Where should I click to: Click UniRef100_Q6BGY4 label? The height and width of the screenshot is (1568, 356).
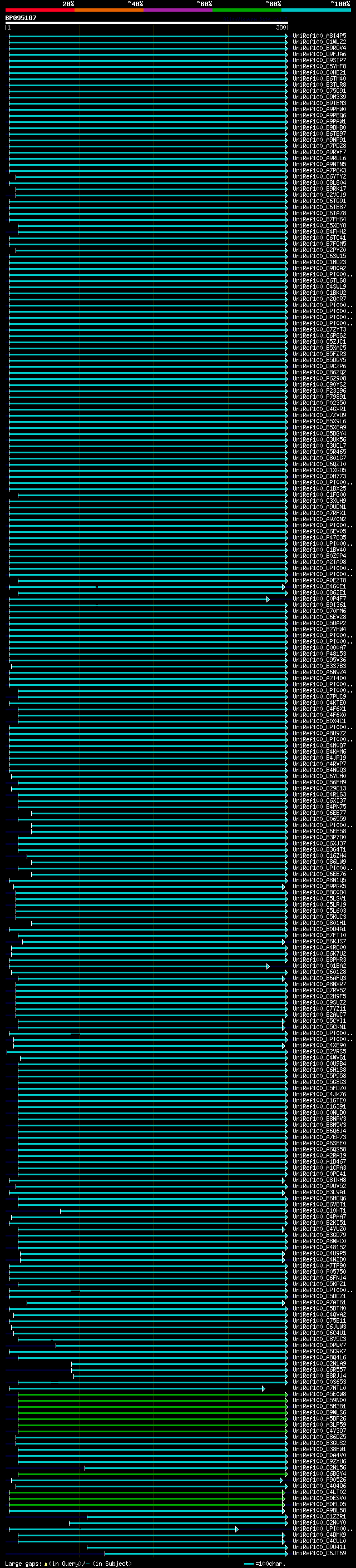click(x=319, y=1474)
